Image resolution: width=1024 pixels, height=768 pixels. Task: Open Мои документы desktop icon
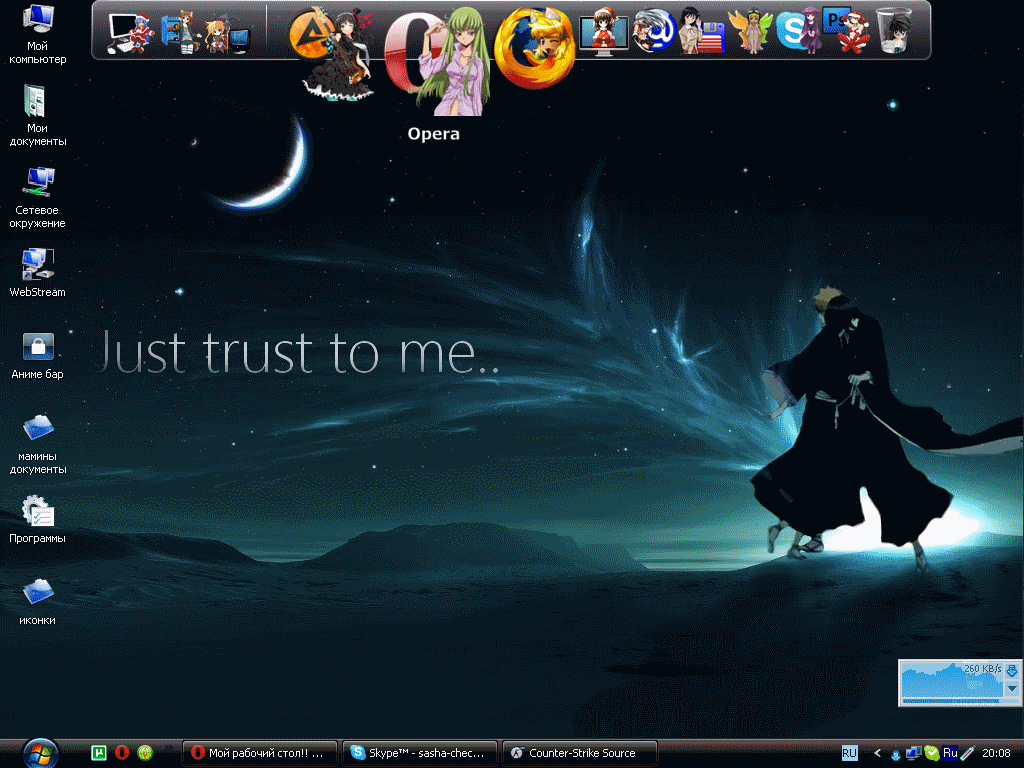click(37, 116)
